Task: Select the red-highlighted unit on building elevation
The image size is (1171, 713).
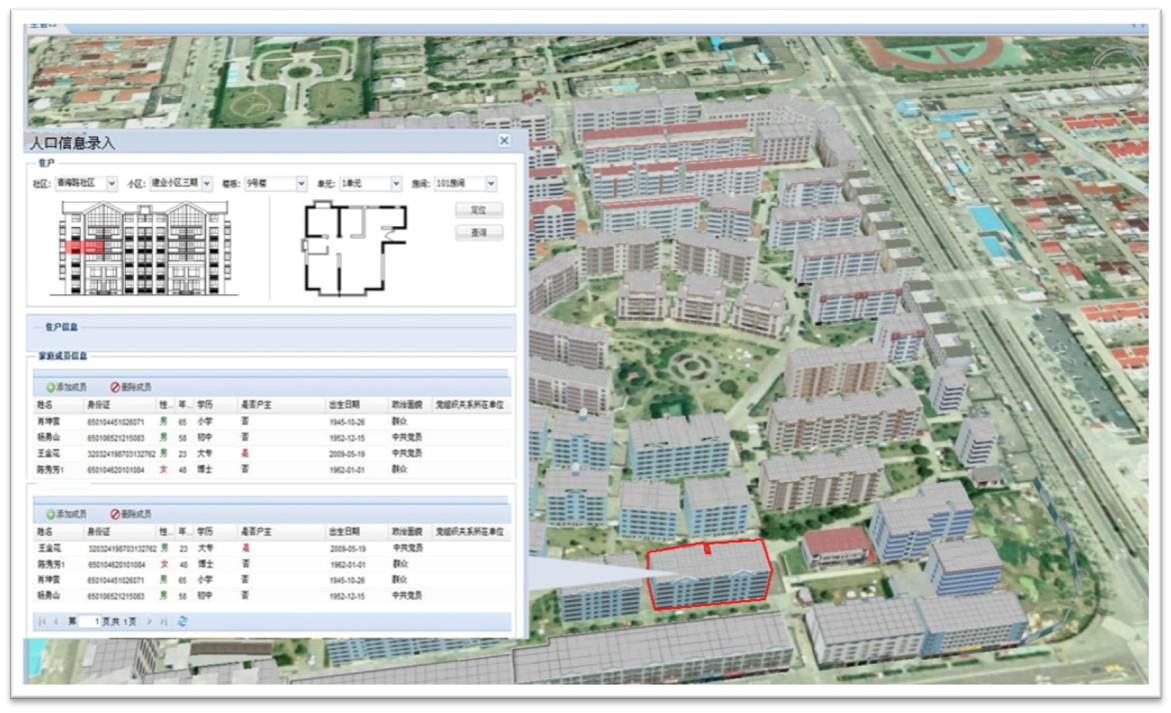Action: (84, 246)
